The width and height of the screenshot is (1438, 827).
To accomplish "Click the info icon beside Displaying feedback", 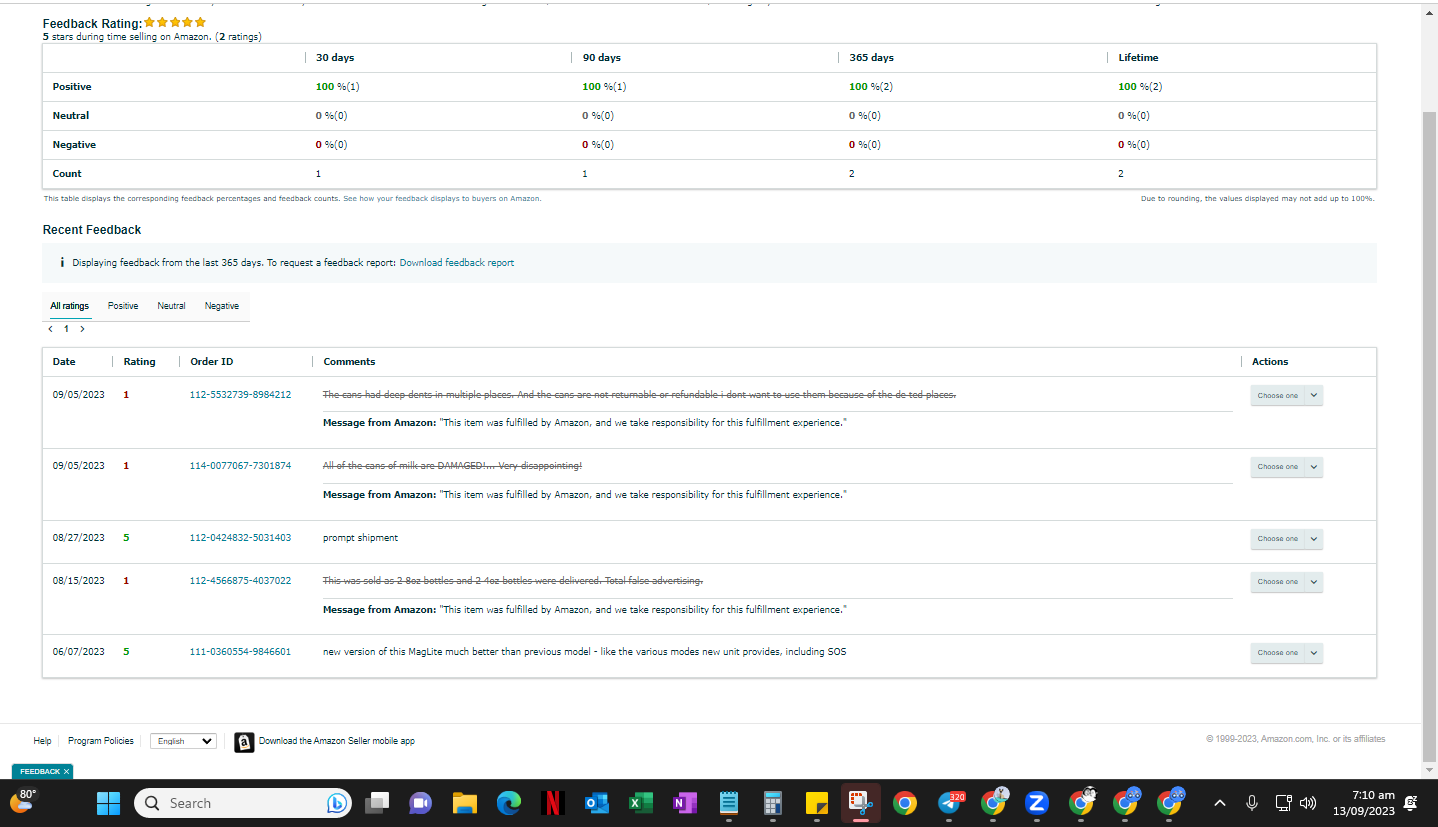I will coord(62,263).
